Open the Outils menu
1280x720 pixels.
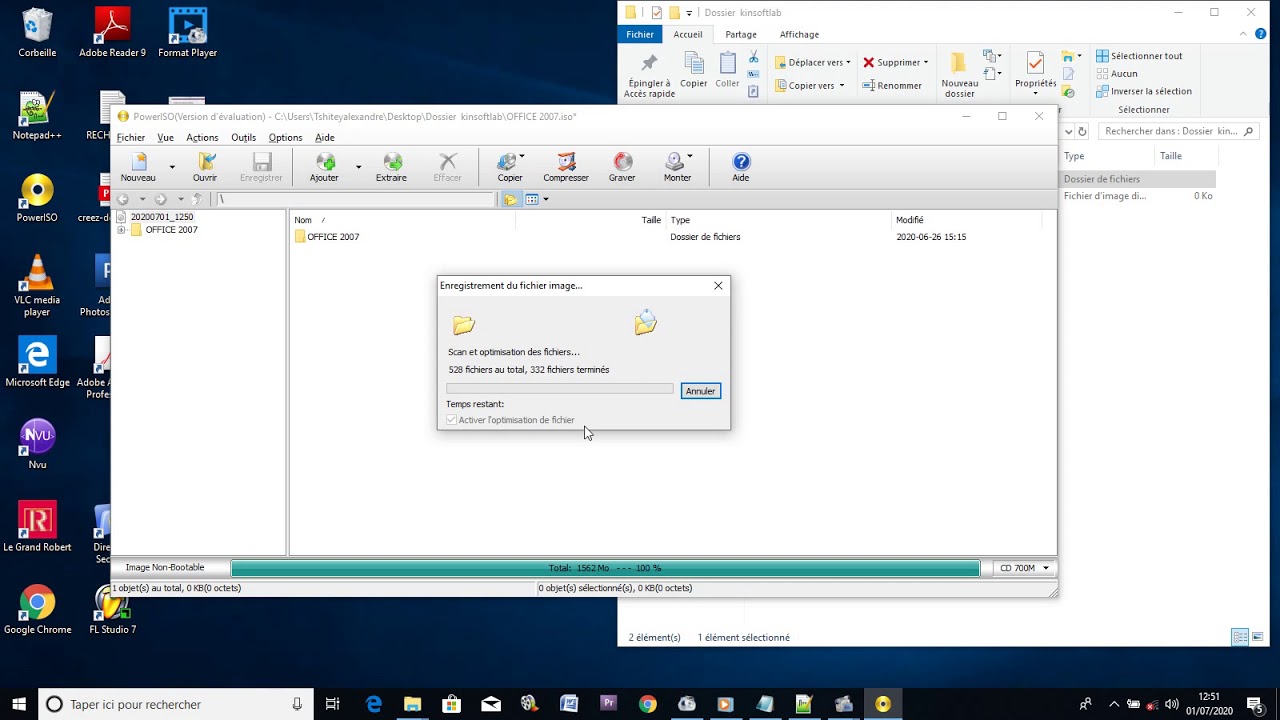pos(244,138)
